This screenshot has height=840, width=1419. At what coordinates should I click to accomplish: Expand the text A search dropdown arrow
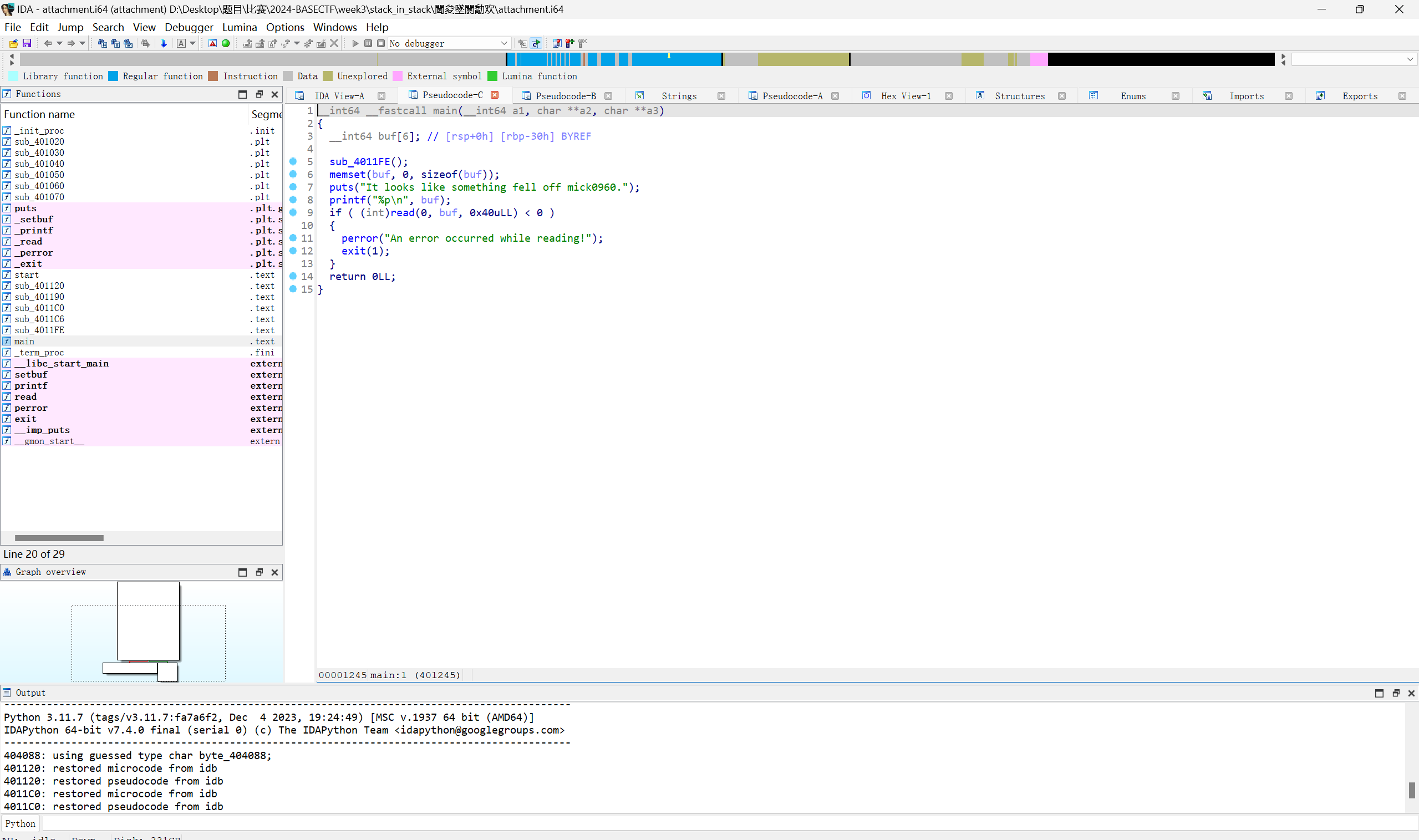coord(192,43)
